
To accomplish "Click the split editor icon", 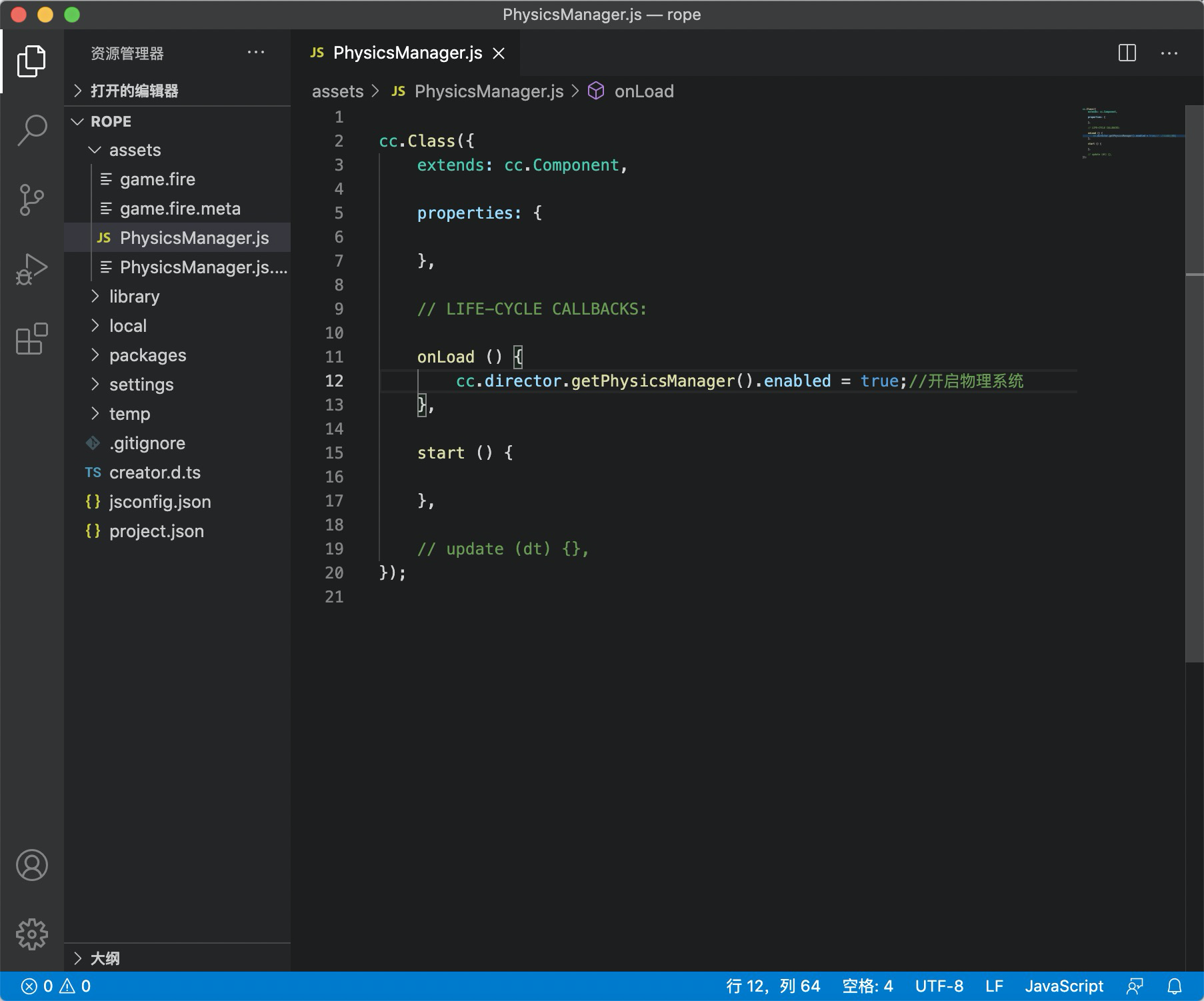I will [1127, 53].
